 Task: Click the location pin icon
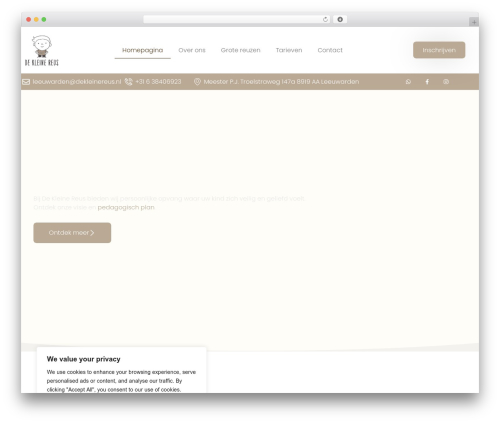(x=197, y=82)
